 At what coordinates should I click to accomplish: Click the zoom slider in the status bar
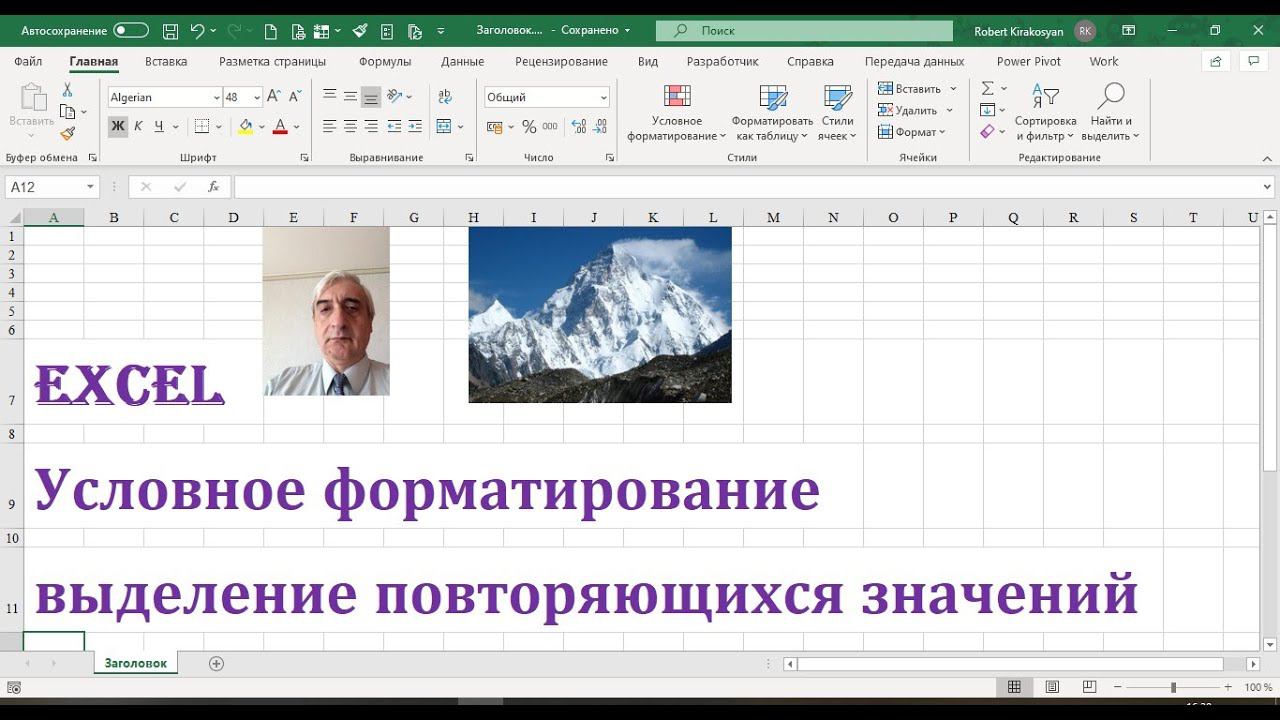(1173, 688)
